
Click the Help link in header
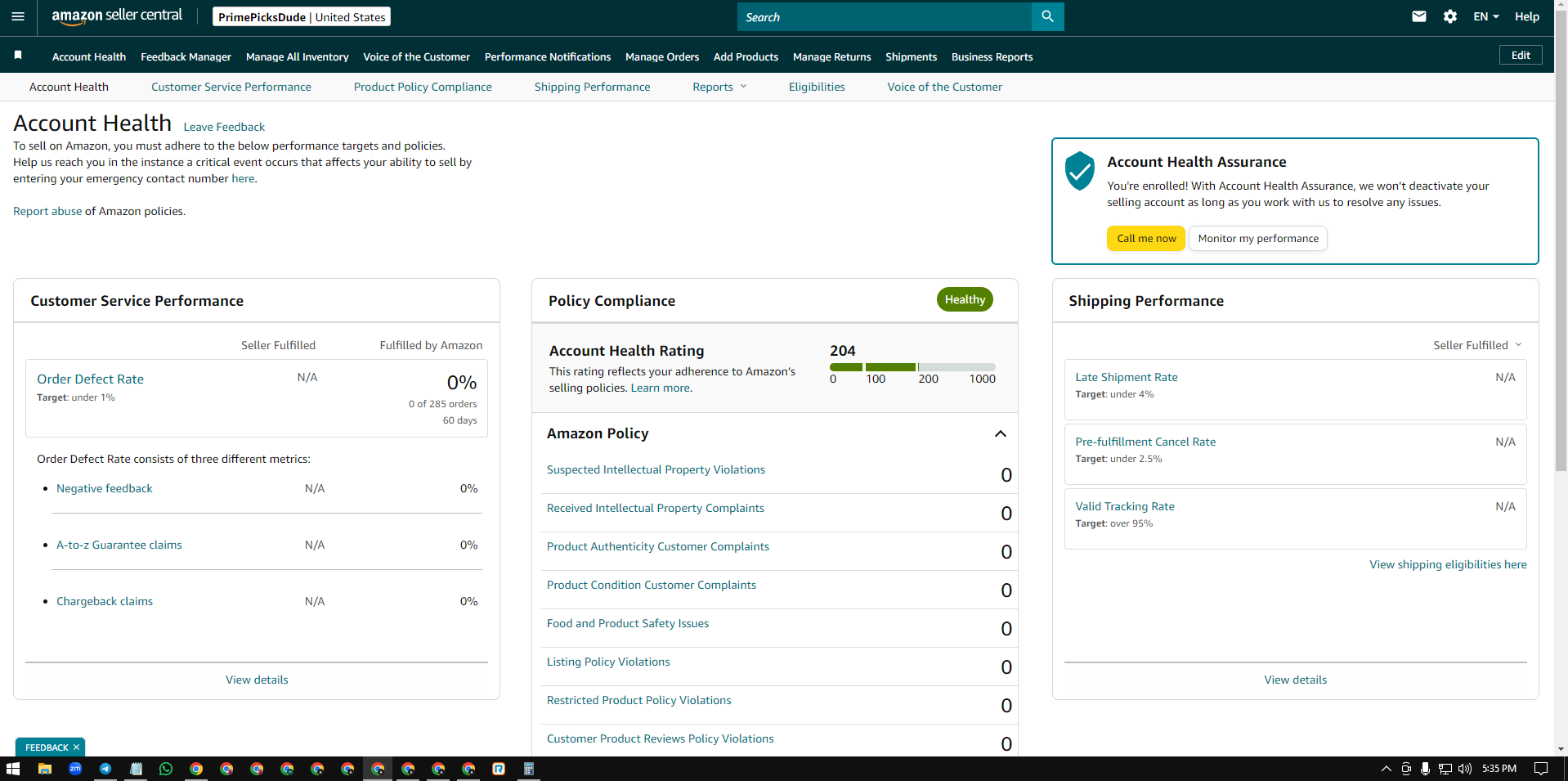tap(1526, 16)
